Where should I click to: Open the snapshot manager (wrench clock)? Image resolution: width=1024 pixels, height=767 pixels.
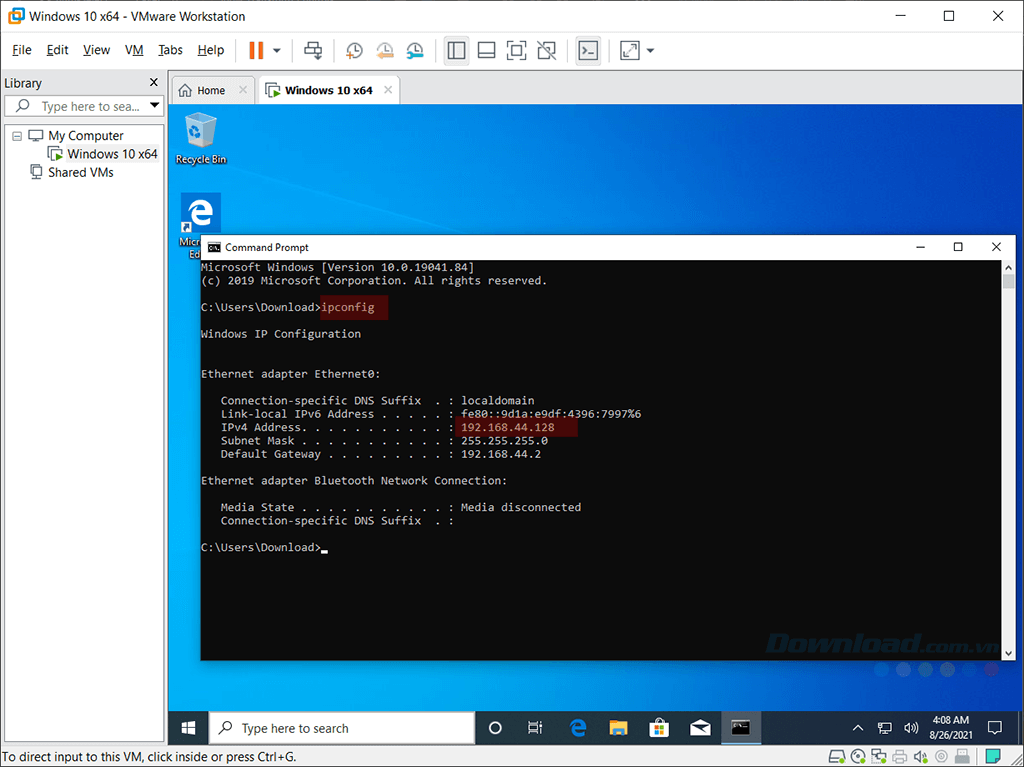[x=414, y=50]
